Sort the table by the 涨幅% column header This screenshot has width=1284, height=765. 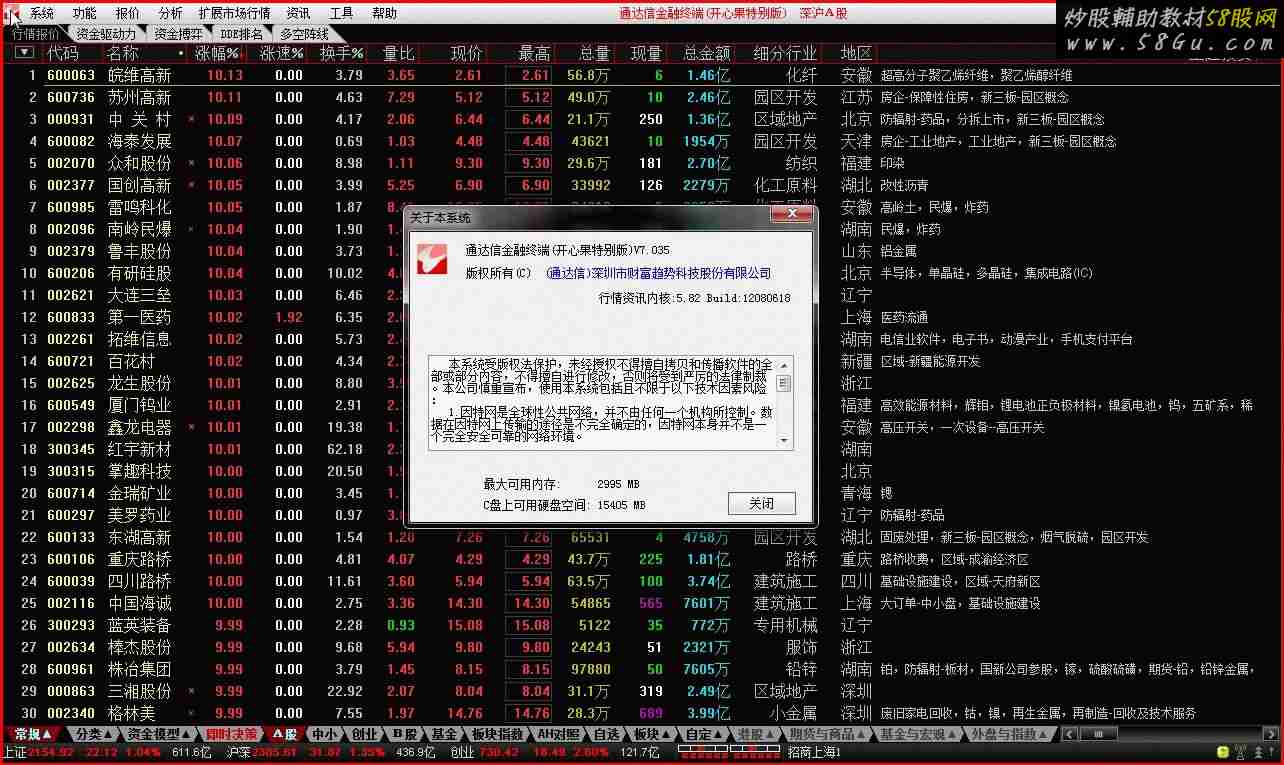[217, 53]
